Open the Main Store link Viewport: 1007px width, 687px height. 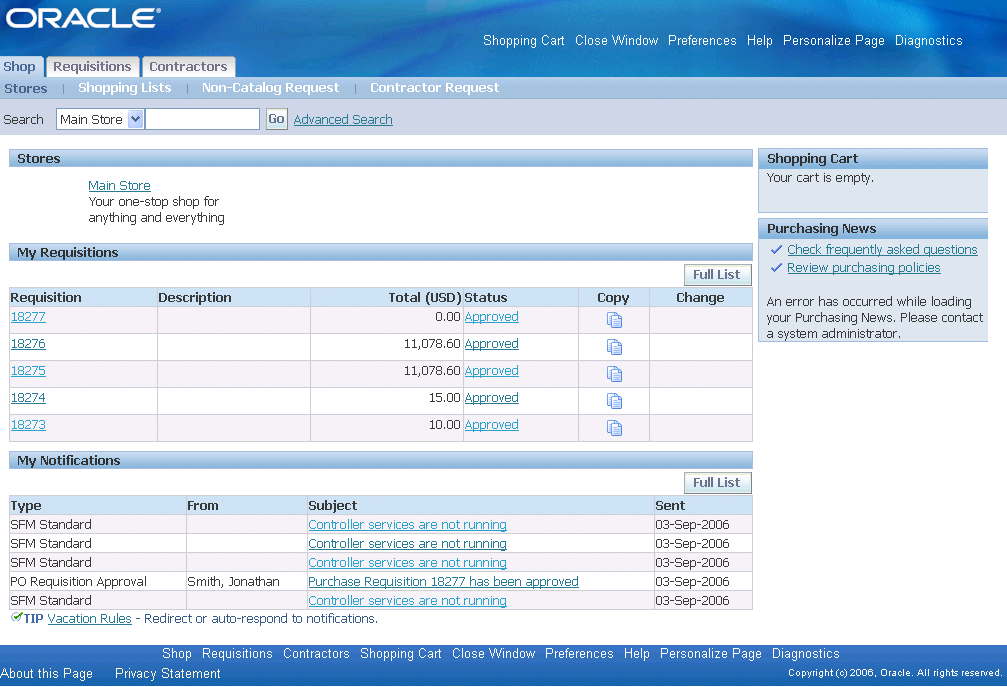point(119,186)
